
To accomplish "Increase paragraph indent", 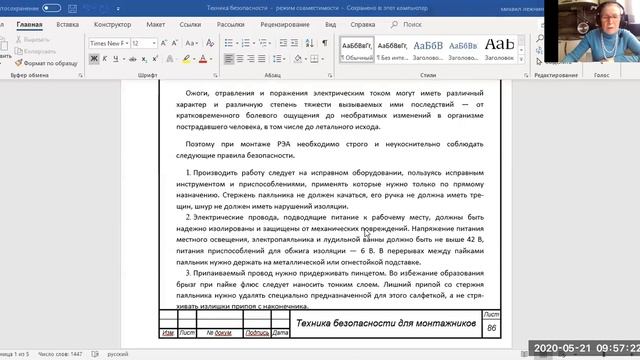I will pos(294,43).
